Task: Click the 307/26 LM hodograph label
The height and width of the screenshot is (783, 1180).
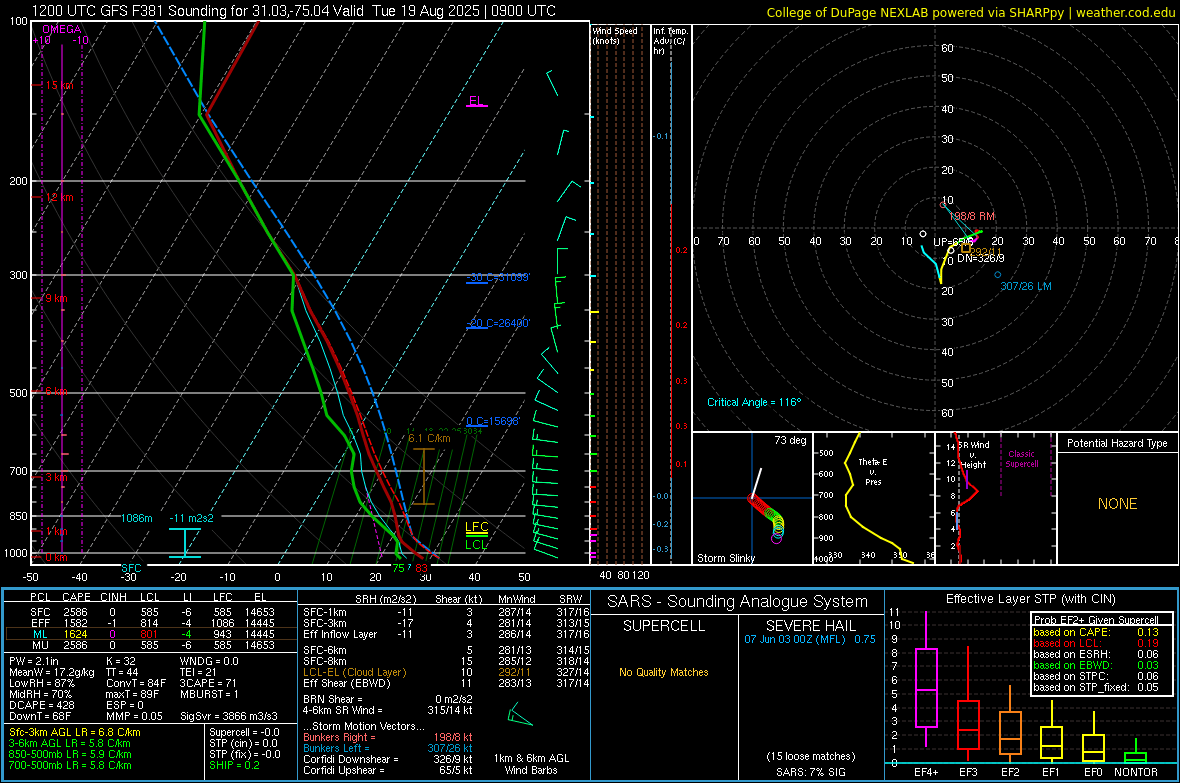Action: (x=1026, y=286)
